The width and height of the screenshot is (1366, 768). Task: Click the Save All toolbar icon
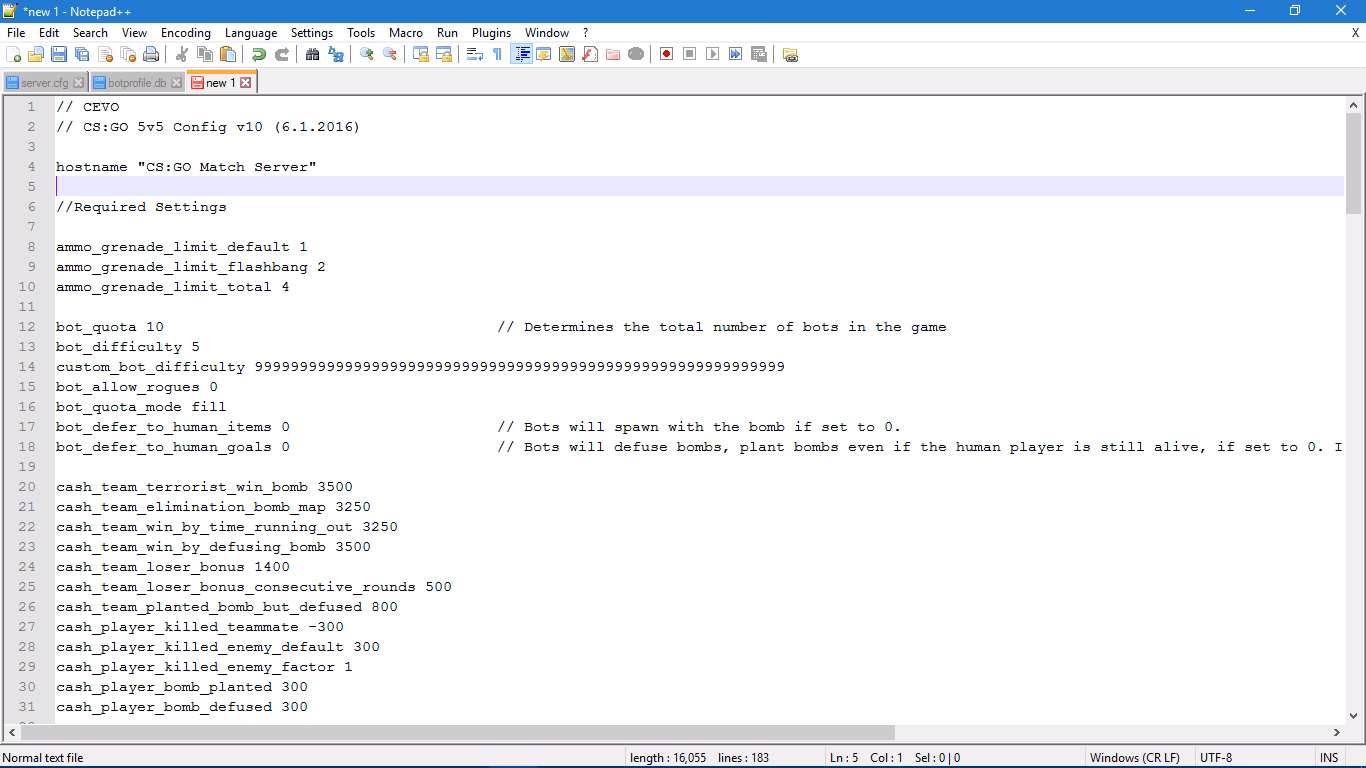click(x=82, y=54)
